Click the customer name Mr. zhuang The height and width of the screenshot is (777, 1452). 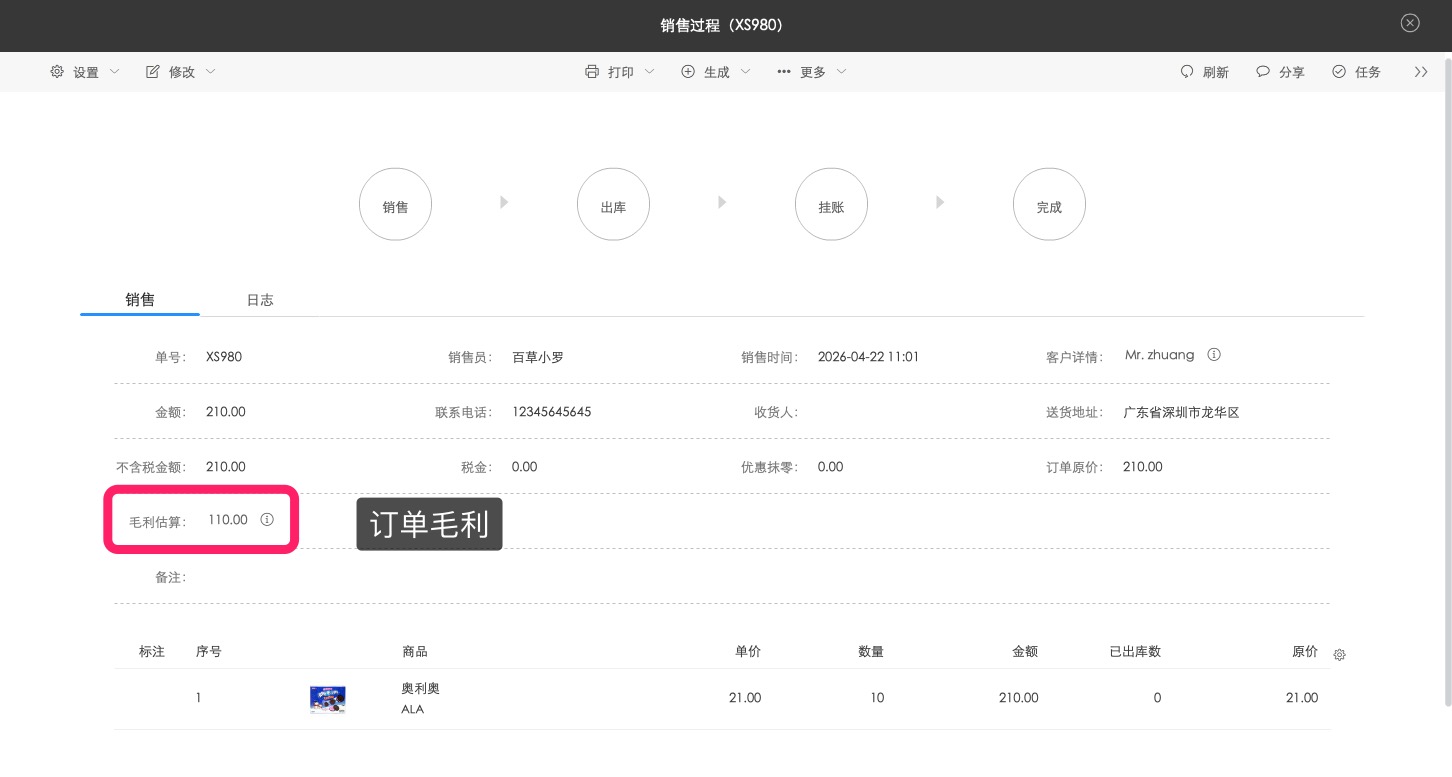click(1159, 355)
